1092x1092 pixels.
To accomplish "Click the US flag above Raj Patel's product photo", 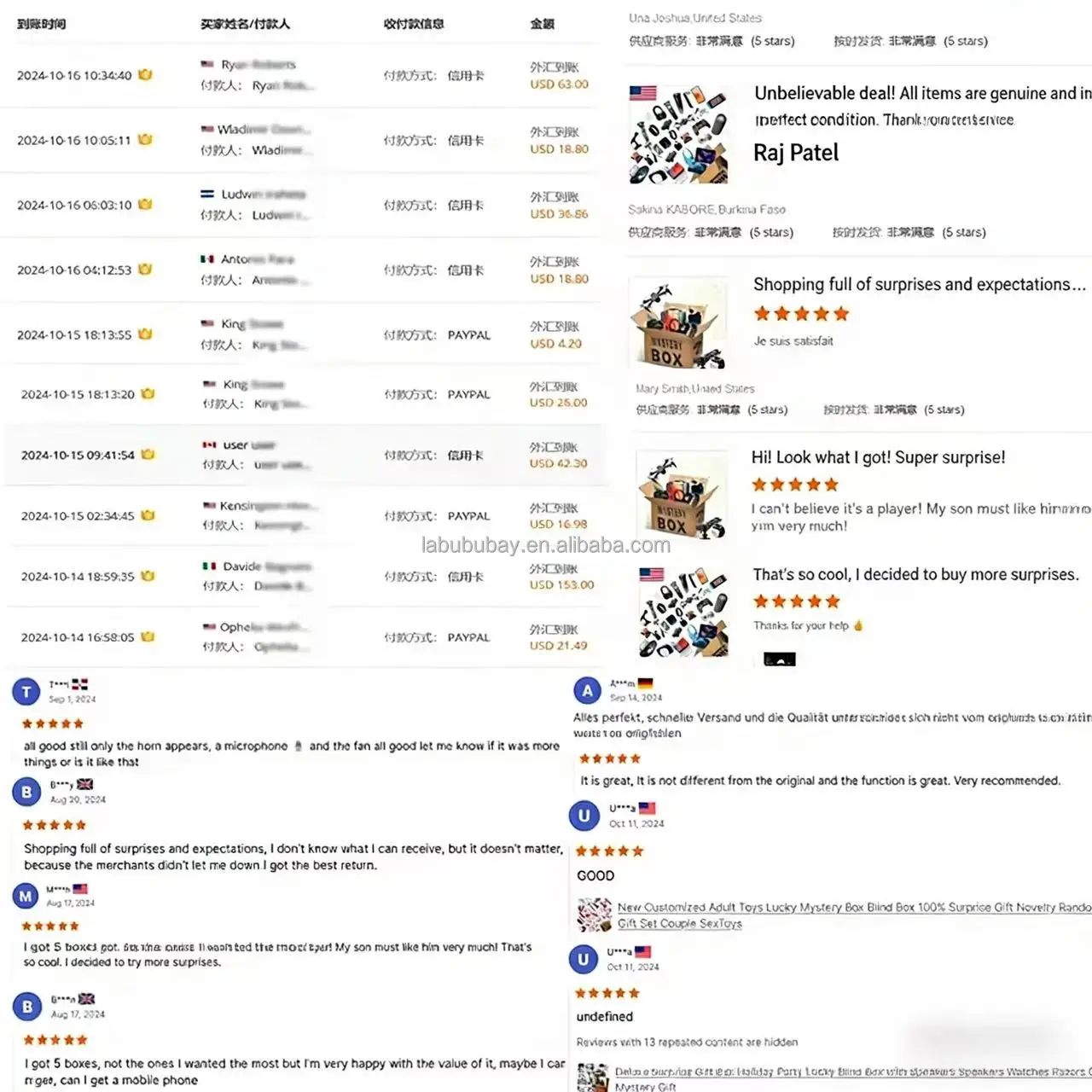I will (642, 93).
